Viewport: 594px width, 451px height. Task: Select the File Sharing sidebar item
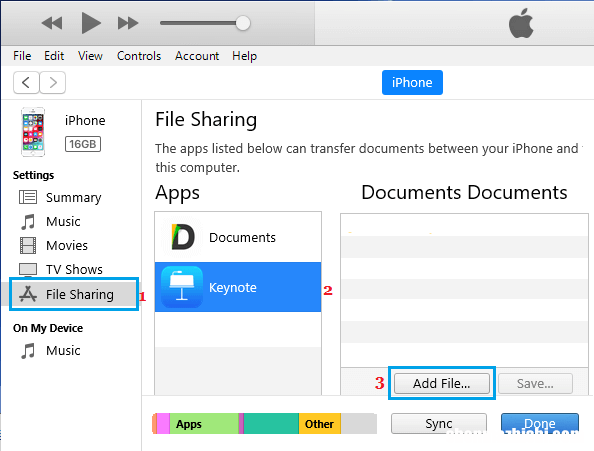click(74, 294)
